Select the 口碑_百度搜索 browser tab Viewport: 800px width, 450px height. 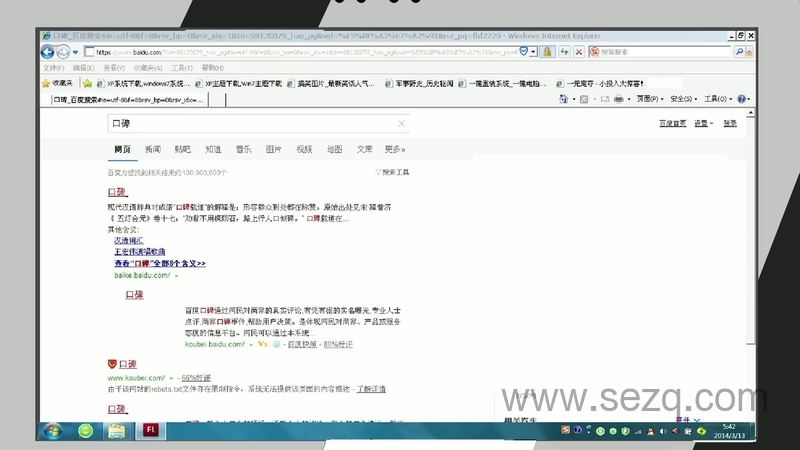(x=129, y=99)
